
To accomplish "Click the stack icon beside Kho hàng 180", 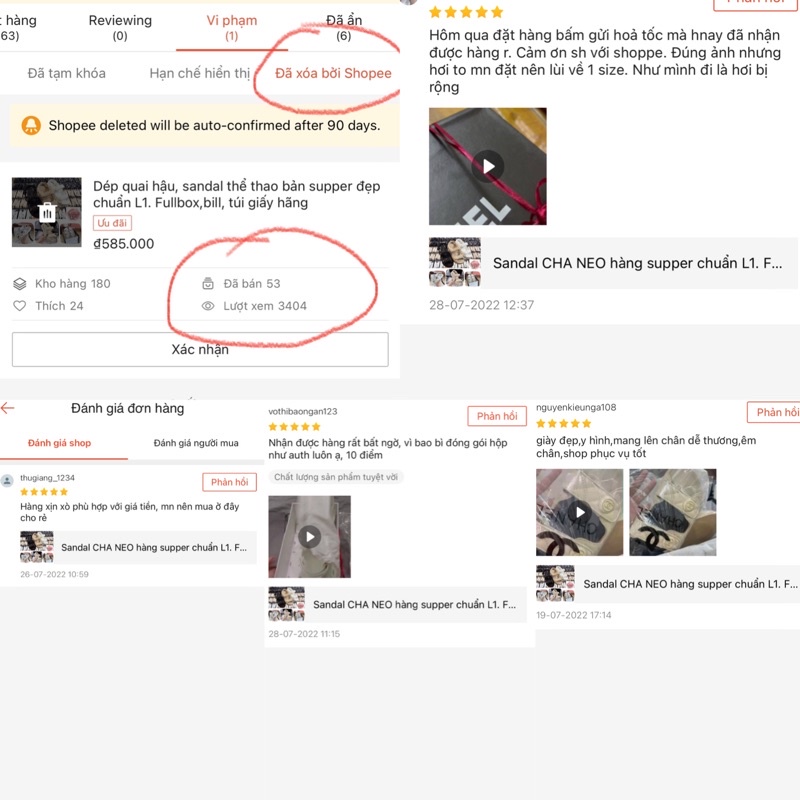I will pos(19,284).
